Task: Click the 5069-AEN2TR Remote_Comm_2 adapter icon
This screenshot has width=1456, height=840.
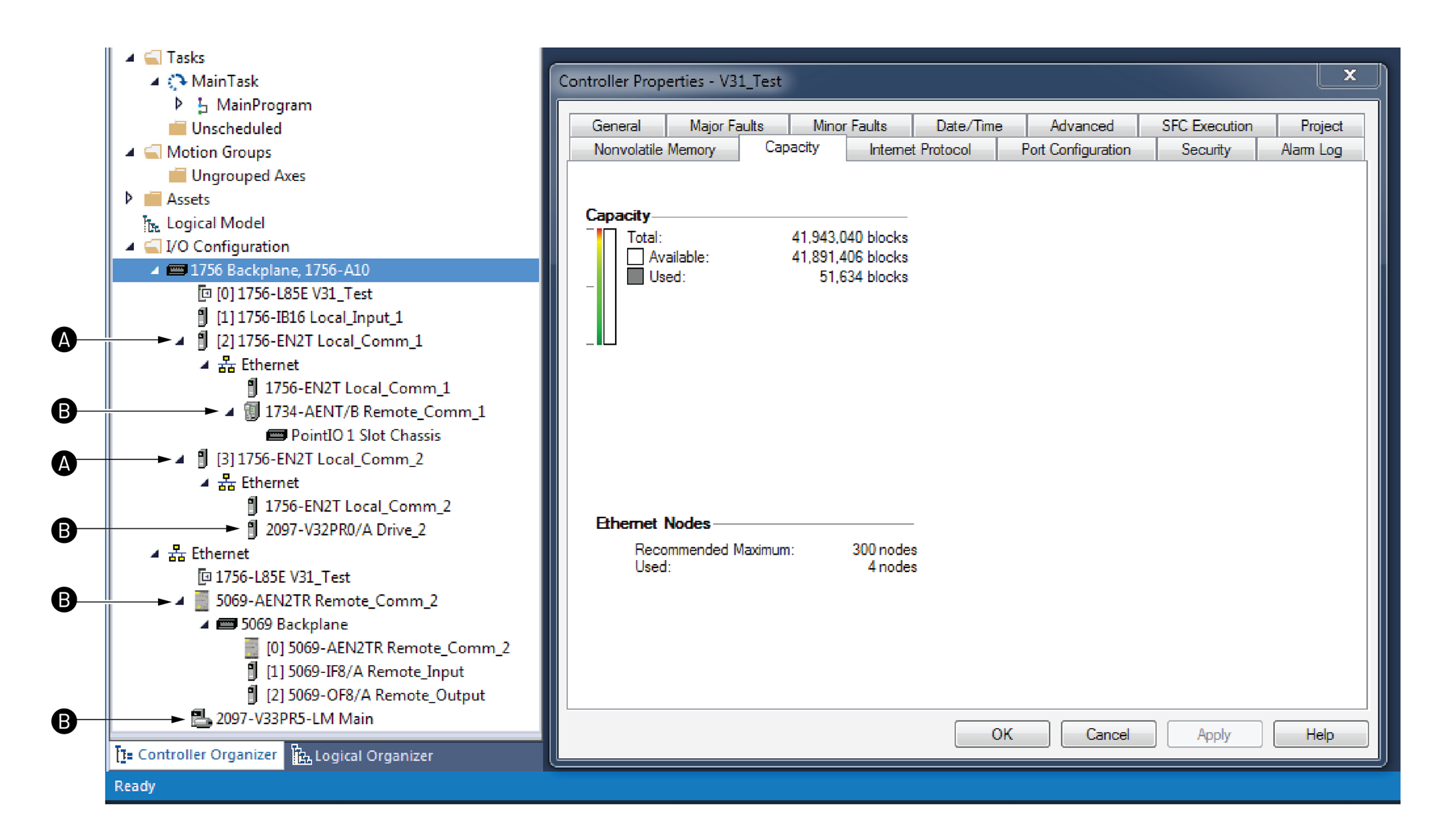Action: [x=201, y=600]
